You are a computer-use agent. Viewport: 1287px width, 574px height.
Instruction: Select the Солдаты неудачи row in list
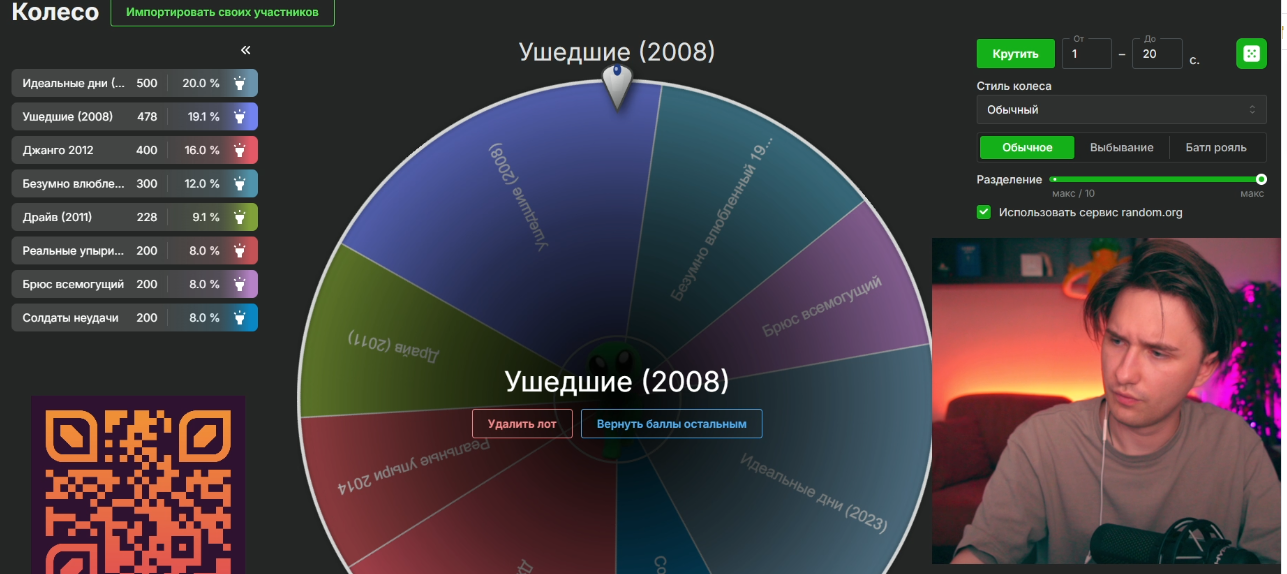[135, 318]
